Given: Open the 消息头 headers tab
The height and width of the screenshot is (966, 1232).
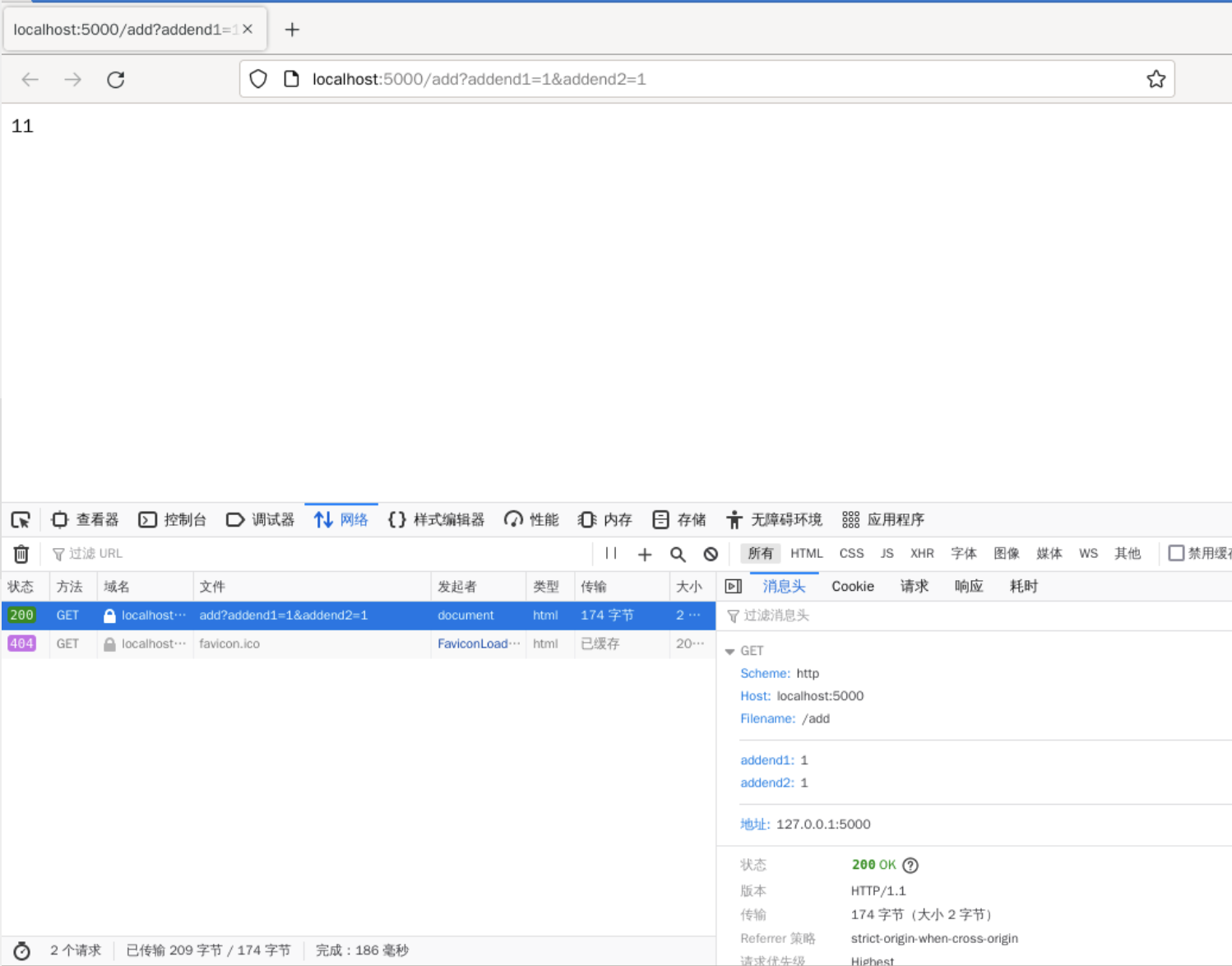Looking at the screenshot, I should [x=784, y=587].
